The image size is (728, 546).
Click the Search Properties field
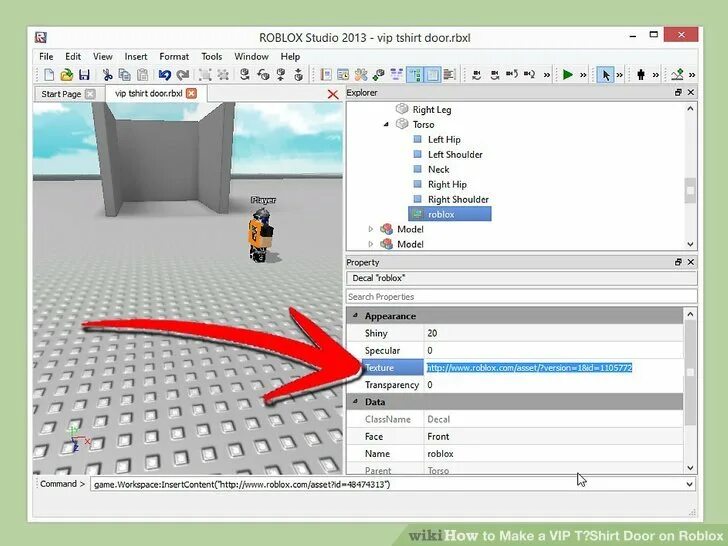(521, 296)
